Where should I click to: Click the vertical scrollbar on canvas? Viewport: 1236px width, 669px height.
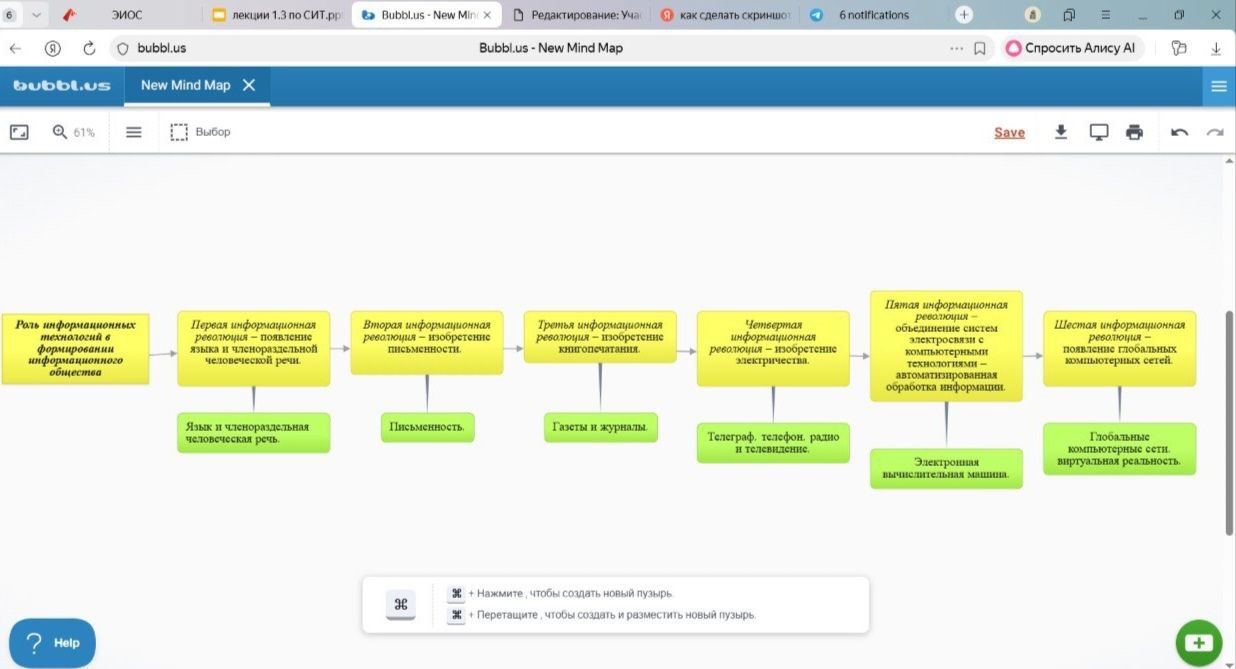point(1229,420)
